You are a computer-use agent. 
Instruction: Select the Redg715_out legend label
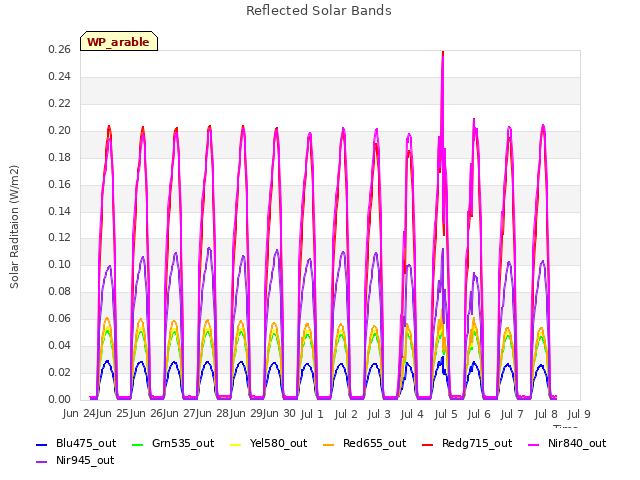[x=477, y=444]
